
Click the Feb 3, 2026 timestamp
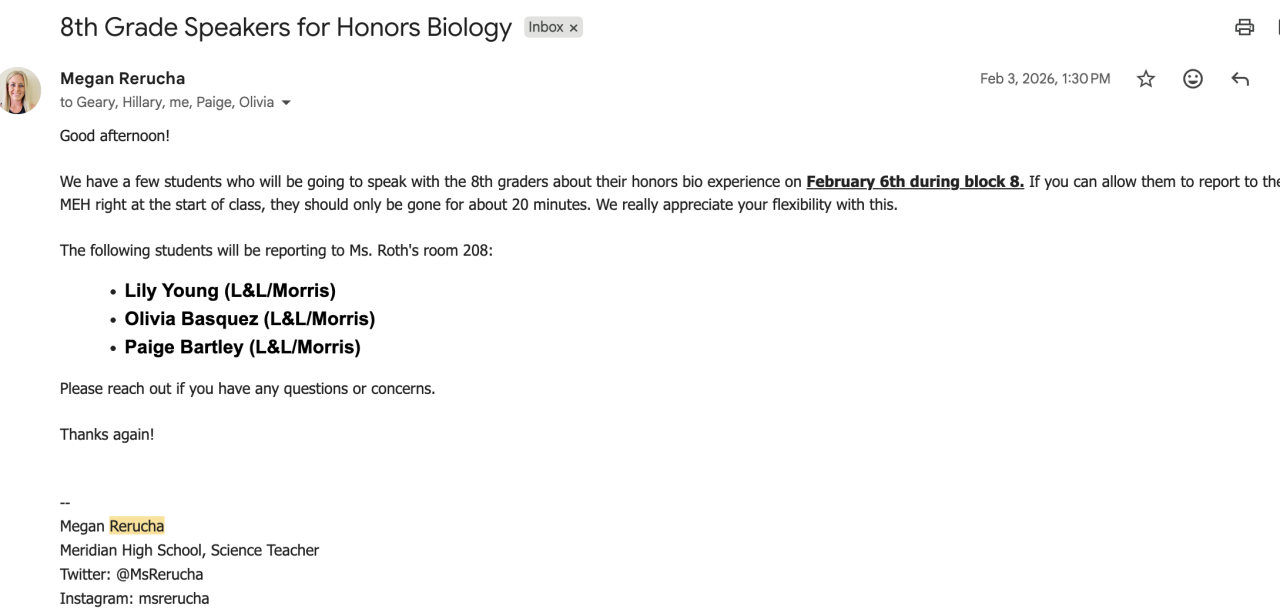pyautogui.click(x=1044, y=79)
